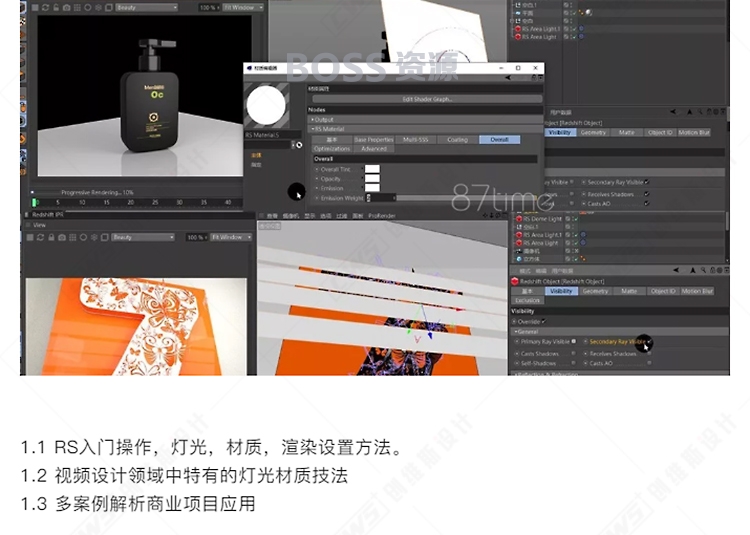Select RS Dome Light in object tree

(542, 218)
